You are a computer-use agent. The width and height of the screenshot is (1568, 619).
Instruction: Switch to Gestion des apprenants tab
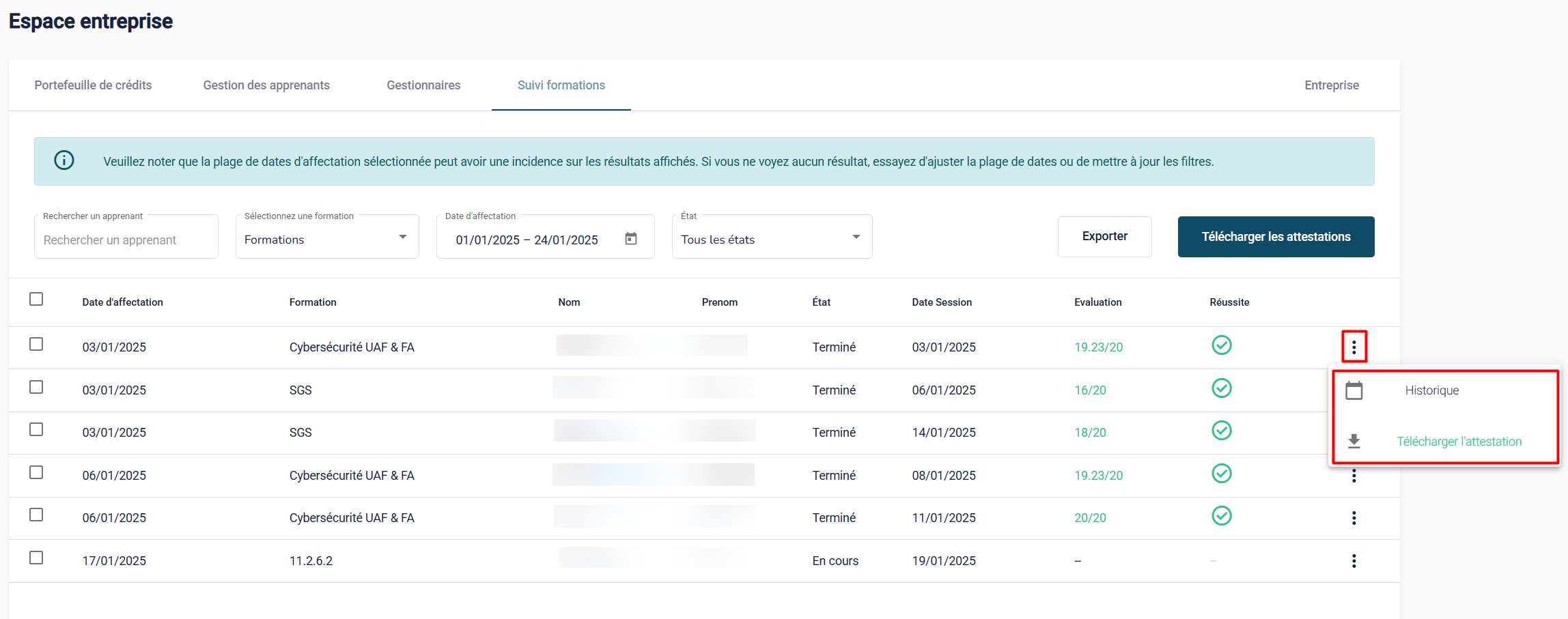coord(266,85)
